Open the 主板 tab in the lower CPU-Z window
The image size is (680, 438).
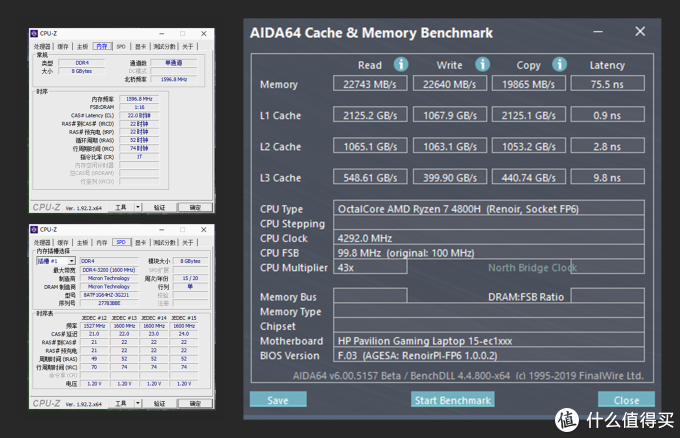(82, 242)
